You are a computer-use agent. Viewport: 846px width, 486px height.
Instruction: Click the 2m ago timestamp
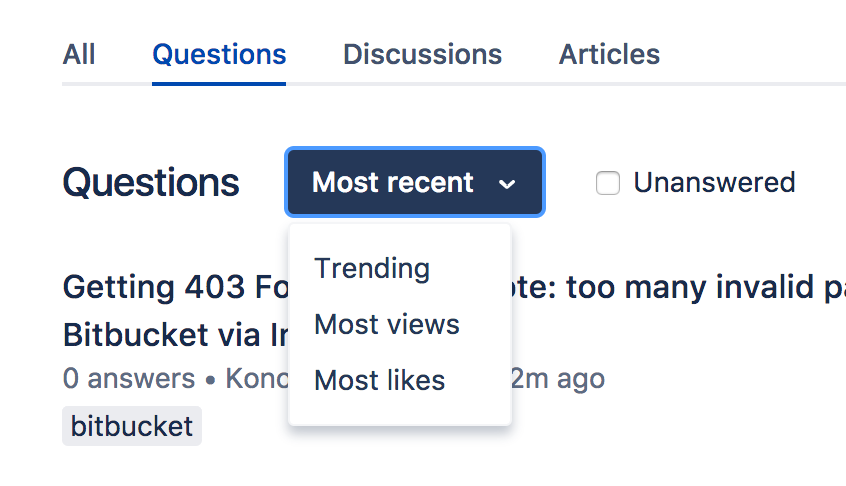(x=558, y=378)
